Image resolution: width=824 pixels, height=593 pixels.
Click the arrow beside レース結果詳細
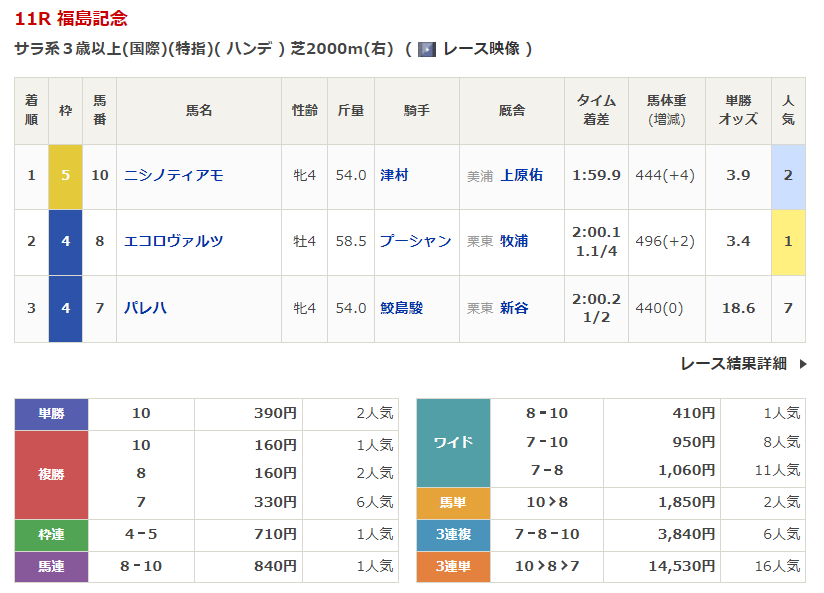[x=802, y=364]
